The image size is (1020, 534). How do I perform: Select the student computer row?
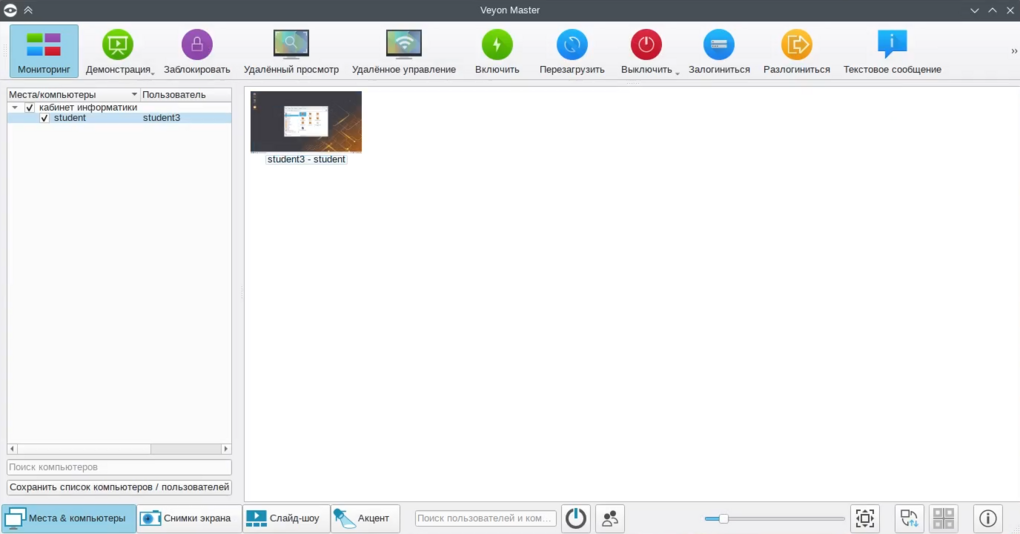point(119,118)
